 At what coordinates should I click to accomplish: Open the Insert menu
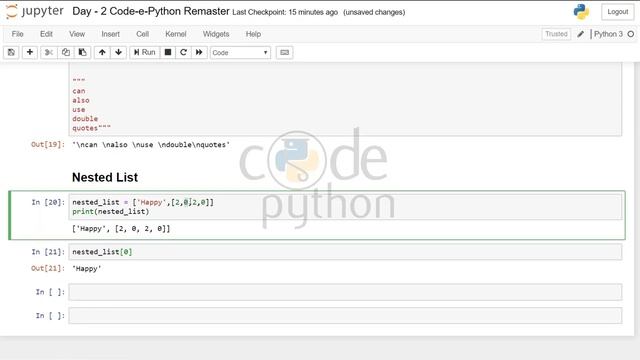point(111,34)
